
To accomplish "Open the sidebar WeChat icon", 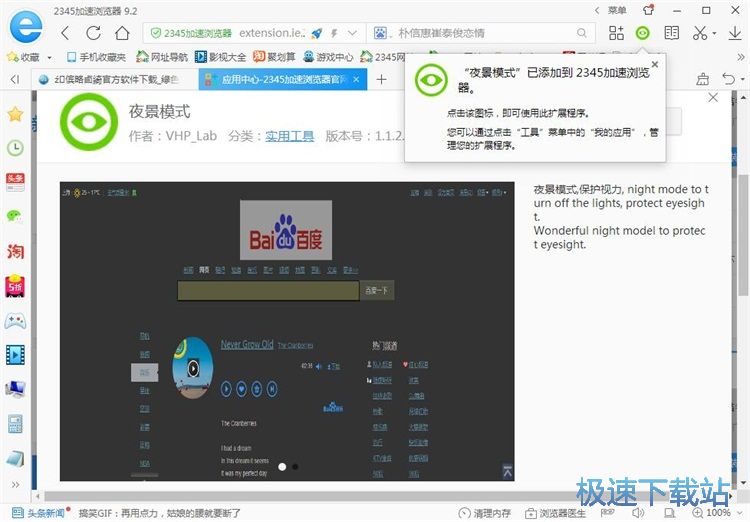I will (15, 216).
